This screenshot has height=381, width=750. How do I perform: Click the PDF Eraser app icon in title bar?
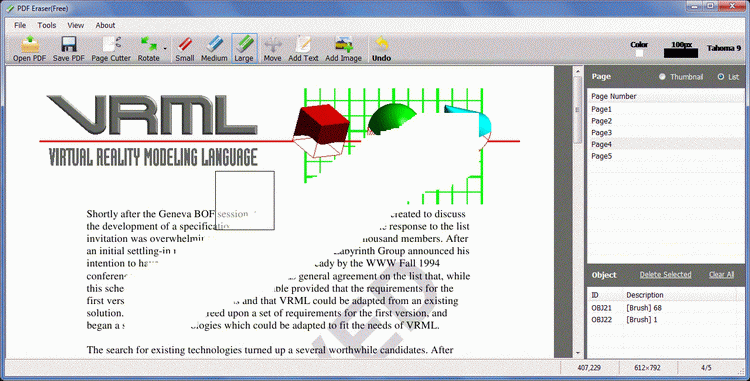point(10,9)
